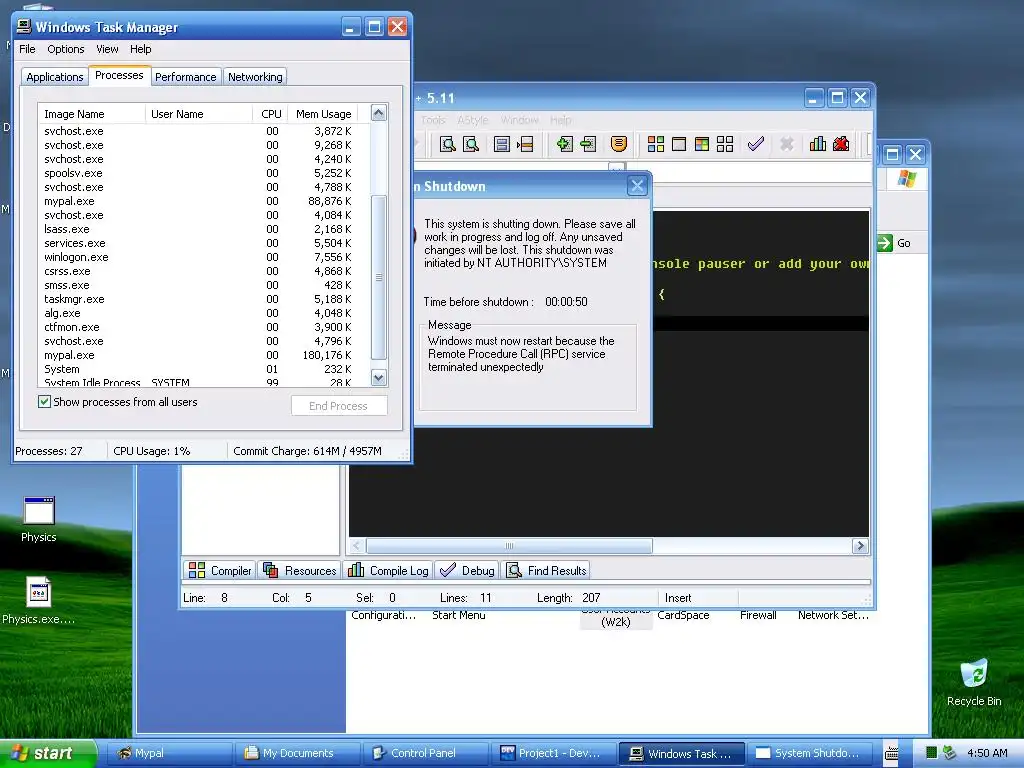Open Project options orange icon
The width and height of the screenshot is (1024, 768).
pyautogui.click(x=618, y=144)
